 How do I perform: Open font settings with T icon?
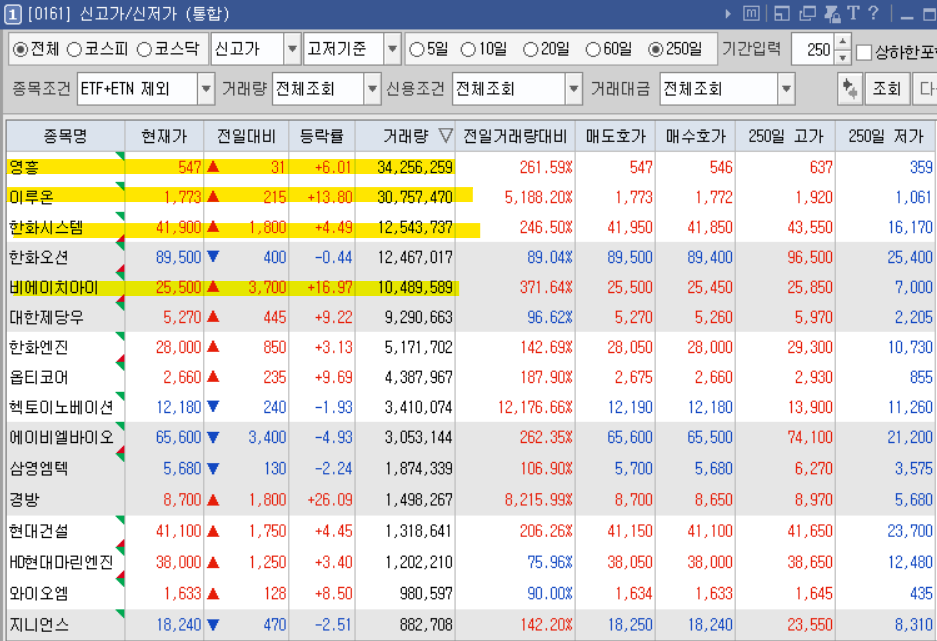point(853,13)
